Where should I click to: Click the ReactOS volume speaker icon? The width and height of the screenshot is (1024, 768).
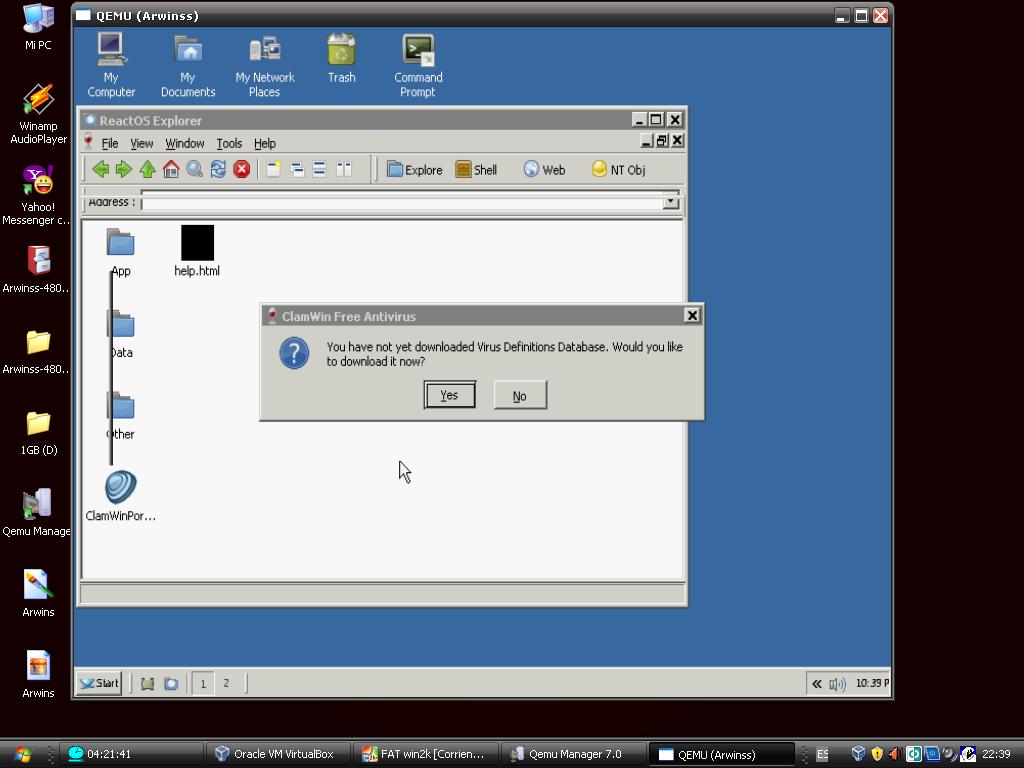837,684
